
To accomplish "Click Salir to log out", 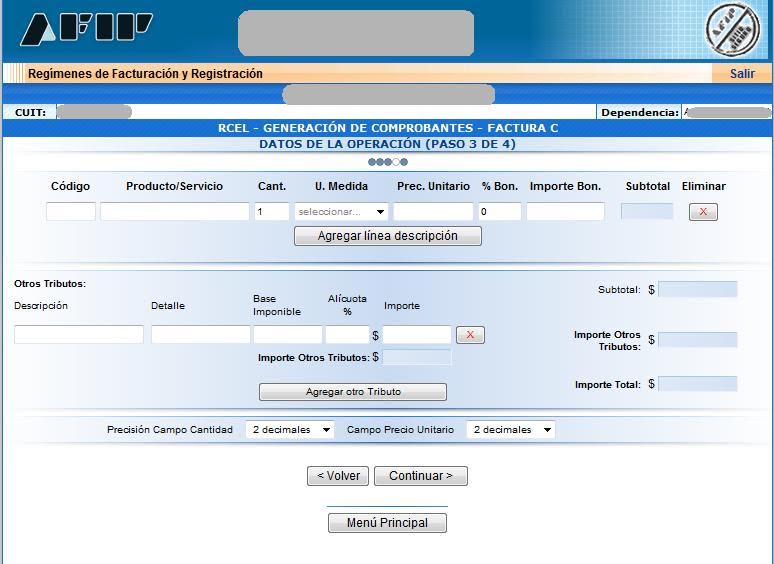I will 742,74.
